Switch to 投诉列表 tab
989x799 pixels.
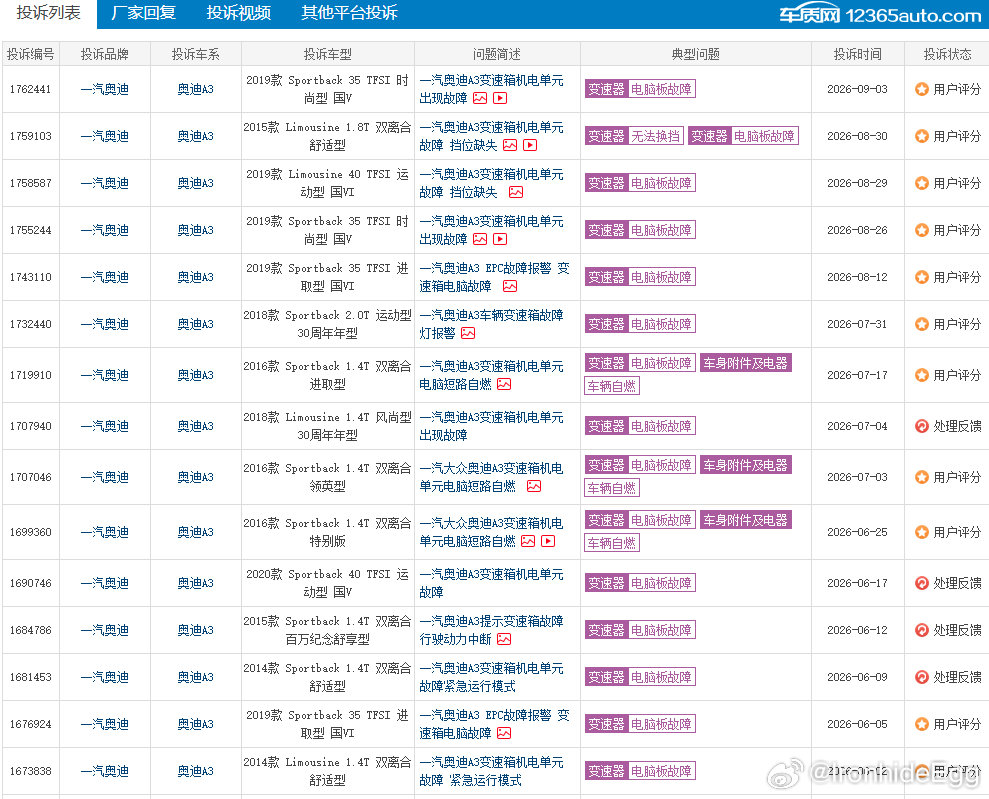coord(49,13)
